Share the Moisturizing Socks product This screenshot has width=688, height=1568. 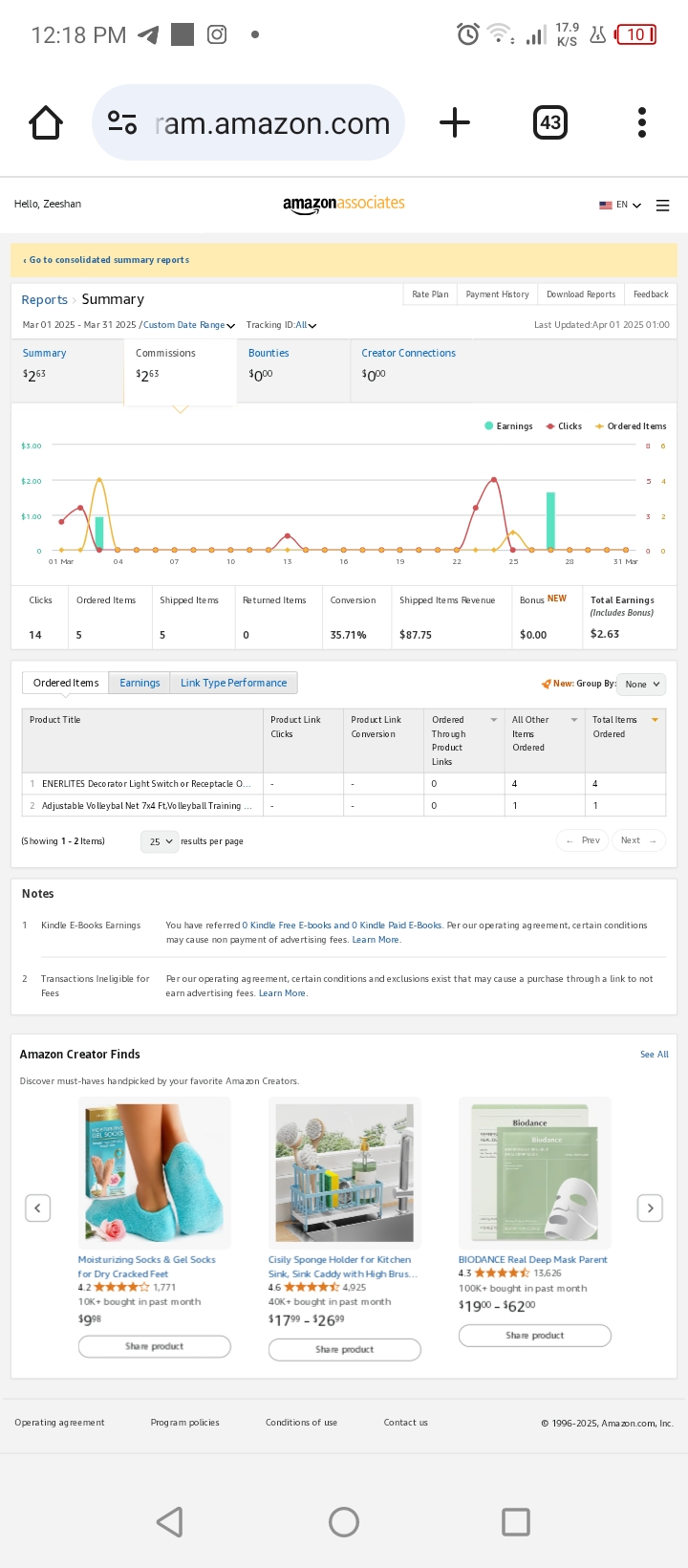154,1346
